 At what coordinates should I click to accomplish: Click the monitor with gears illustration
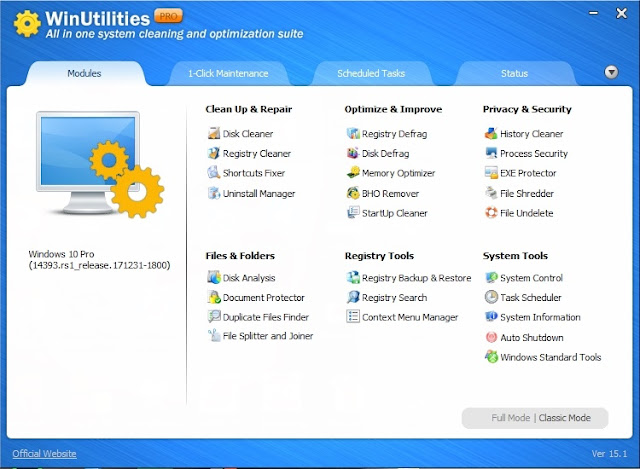[x=100, y=164]
